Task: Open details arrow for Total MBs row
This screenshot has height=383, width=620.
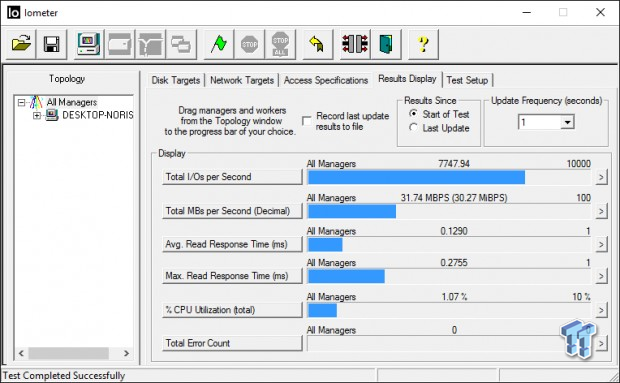Action: pyautogui.click(x=601, y=211)
